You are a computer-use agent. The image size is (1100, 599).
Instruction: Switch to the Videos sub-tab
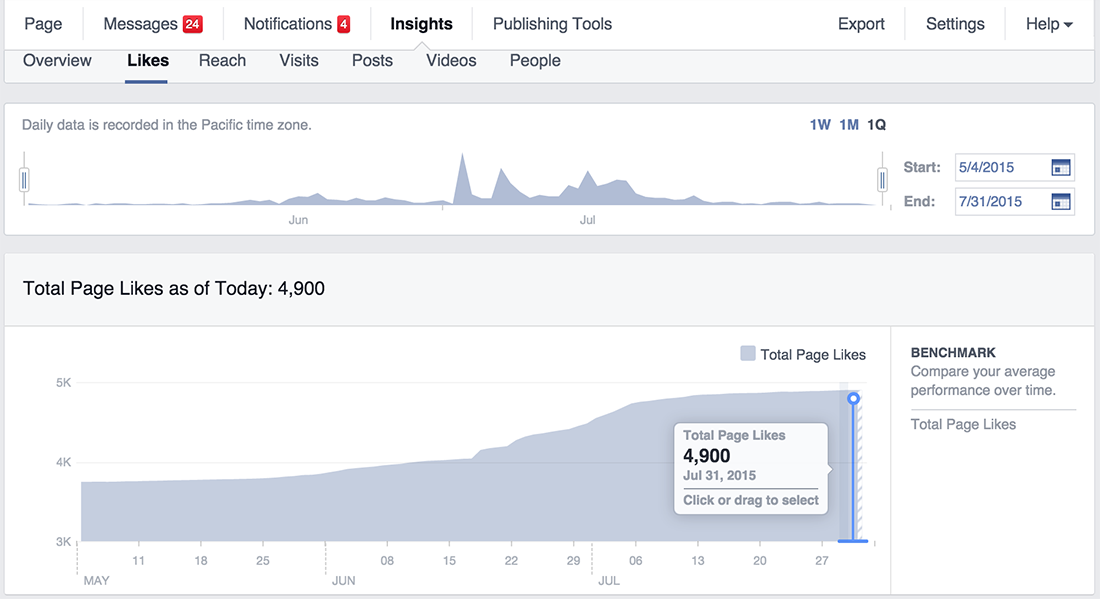point(451,60)
